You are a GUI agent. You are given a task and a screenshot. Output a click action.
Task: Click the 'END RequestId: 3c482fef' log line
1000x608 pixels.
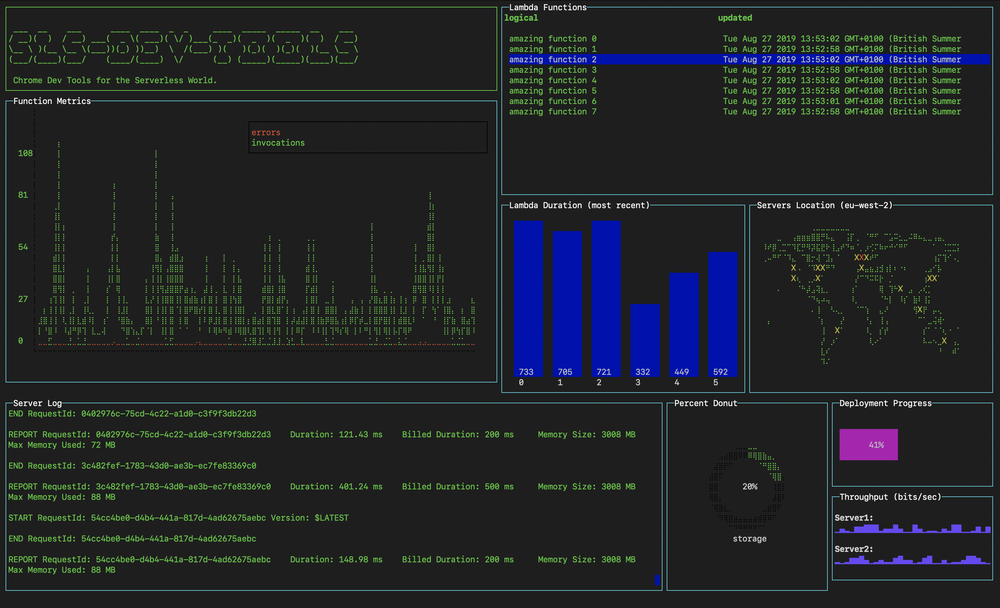(x=132, y=466)
